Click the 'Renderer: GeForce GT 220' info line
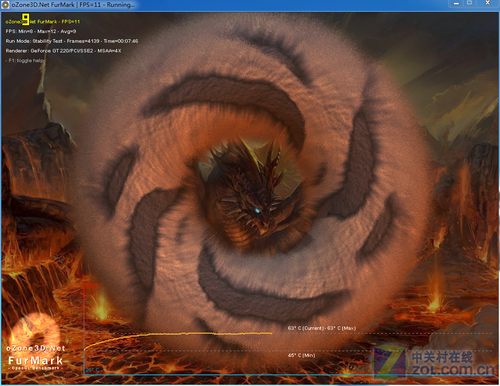Viewport: 500px width, 386px height. click(63, 51)
